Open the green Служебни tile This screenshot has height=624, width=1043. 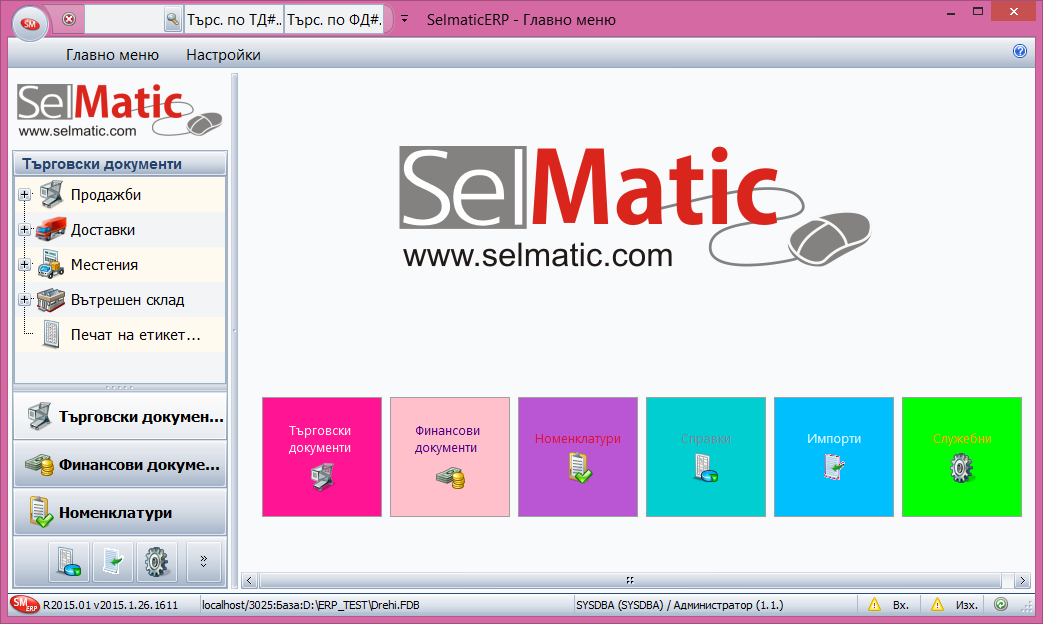pyautogui.click(x=962, y=457)
